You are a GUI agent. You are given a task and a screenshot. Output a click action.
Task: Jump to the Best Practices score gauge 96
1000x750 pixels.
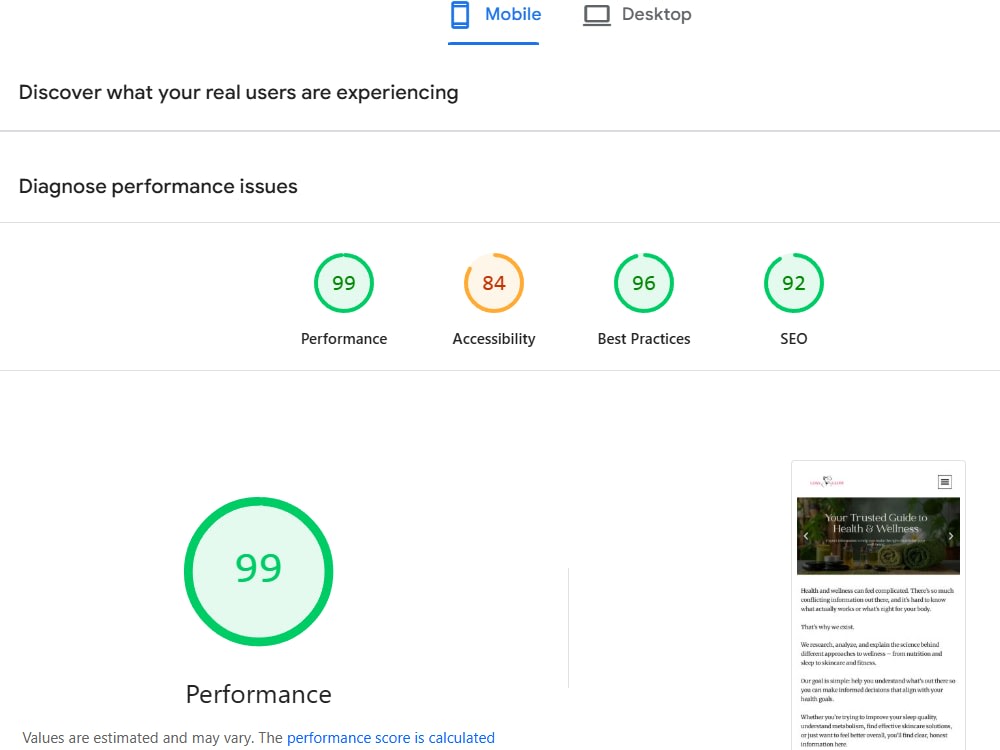point(643,283)
